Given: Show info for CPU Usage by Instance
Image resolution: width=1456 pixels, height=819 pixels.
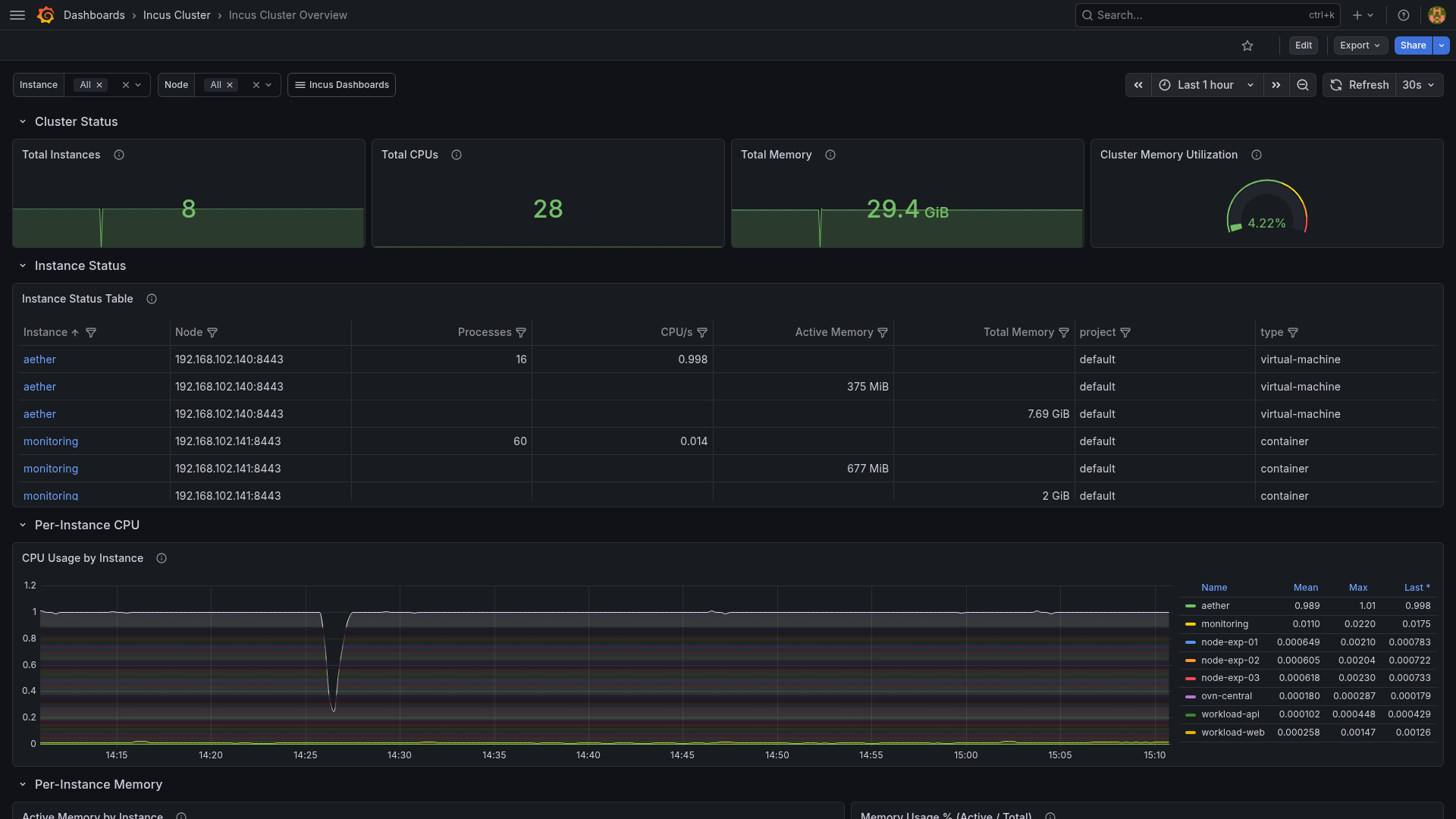Looking at the screenshot, I should pyautogui.click(x=162, y=558).
